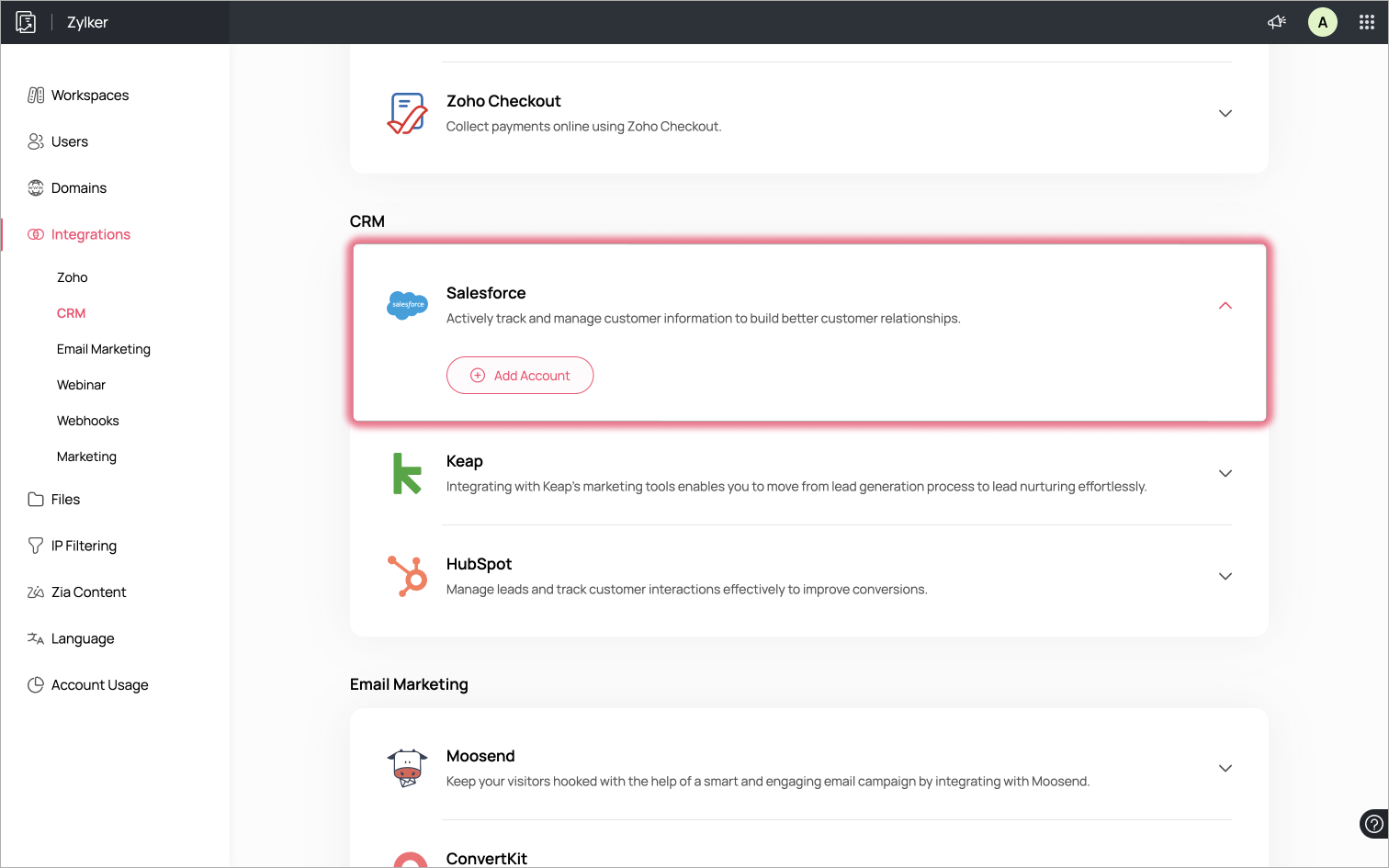Viewport: 1389px width, 868px height.
Task: Expand the Moosend integration row
Action: pyautogui.click(x=1225, y=768)
